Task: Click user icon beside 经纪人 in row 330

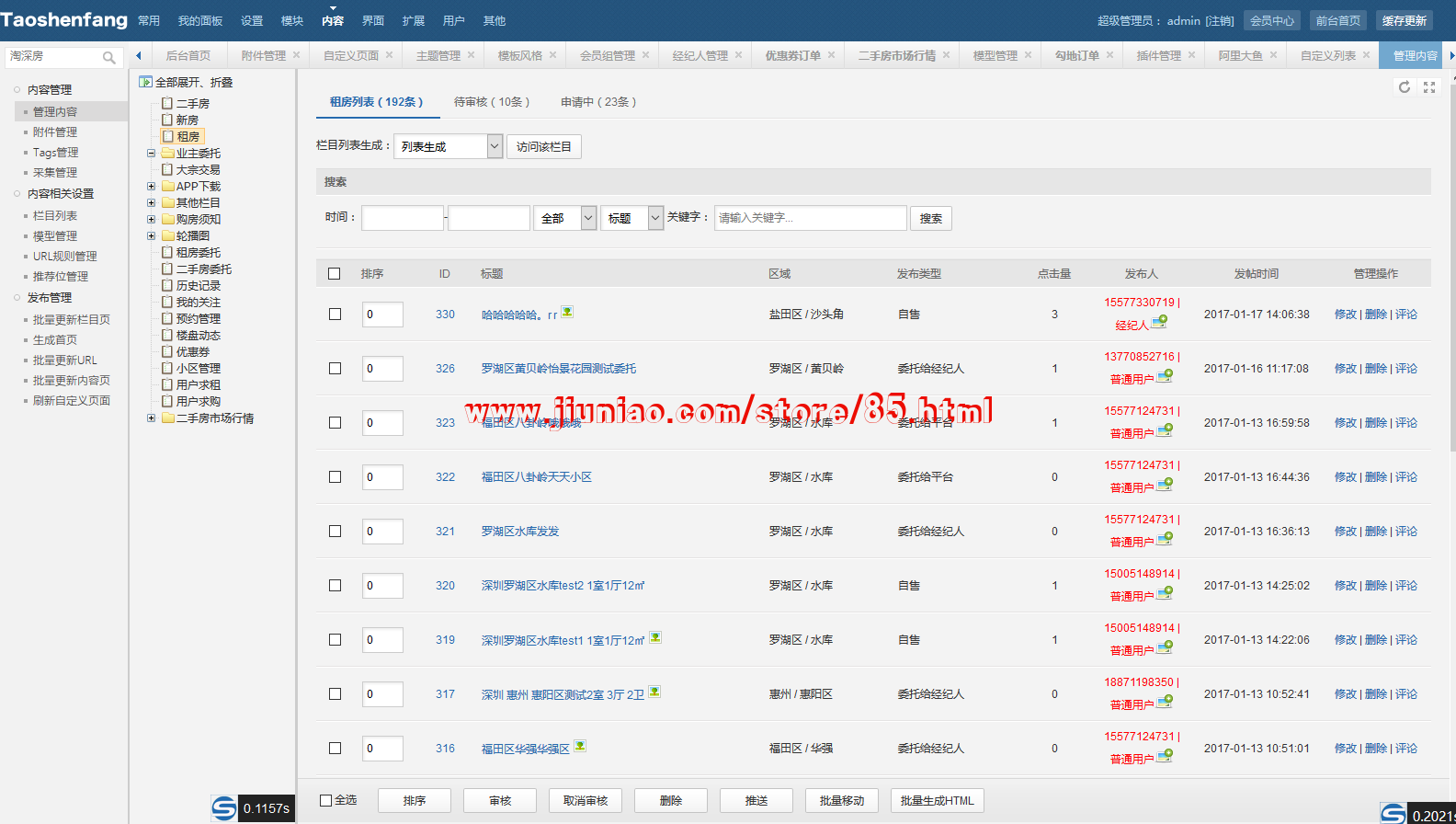Action: coord(1159,322)
